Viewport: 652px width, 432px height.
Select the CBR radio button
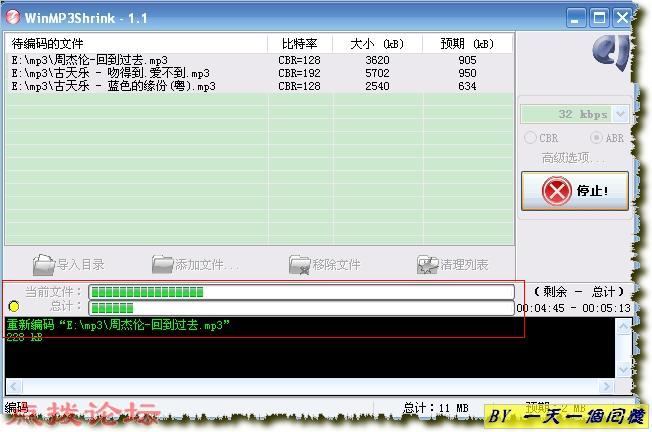click(x=541, y=138)
